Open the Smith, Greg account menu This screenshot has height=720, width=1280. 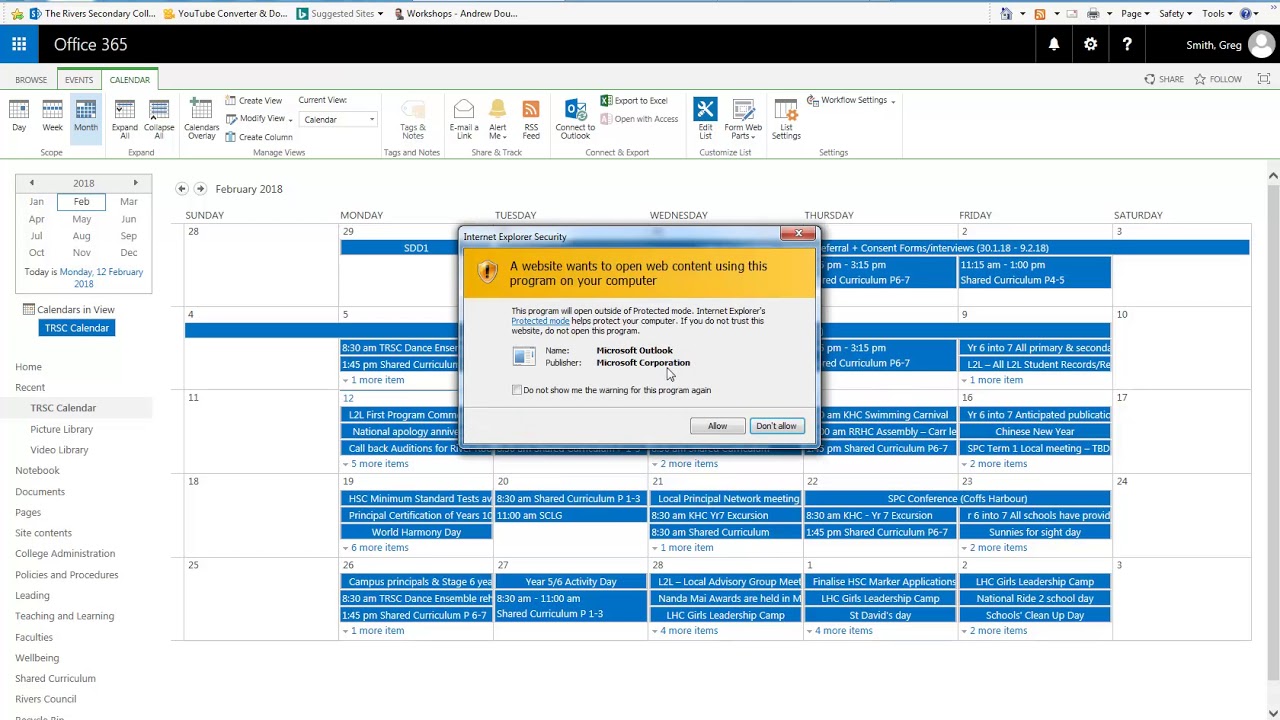pos(1229,45)
